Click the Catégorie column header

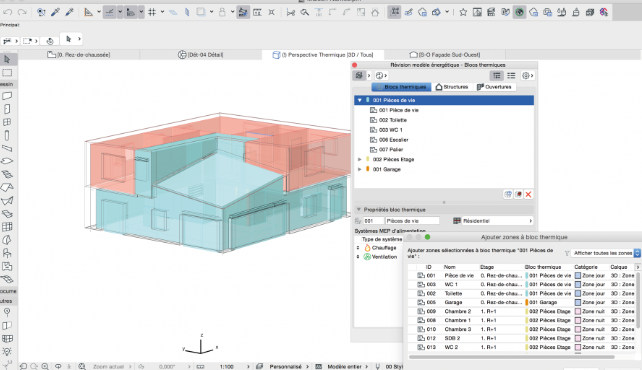pyautogui.click(x=586, y=267)
